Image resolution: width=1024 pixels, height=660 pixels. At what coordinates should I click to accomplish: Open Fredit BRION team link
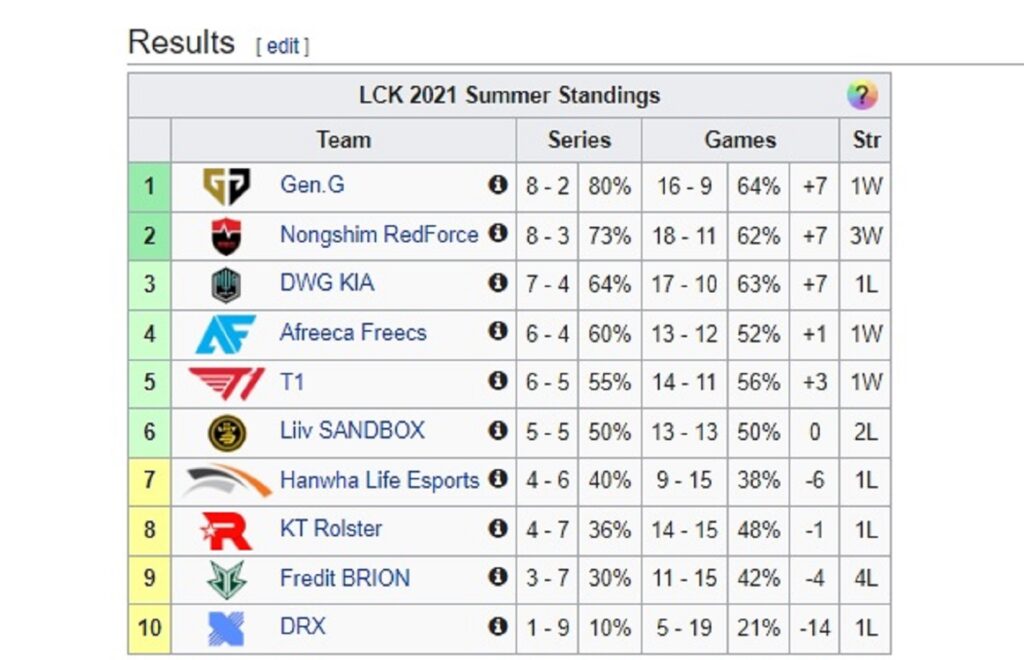pos(345,578)
